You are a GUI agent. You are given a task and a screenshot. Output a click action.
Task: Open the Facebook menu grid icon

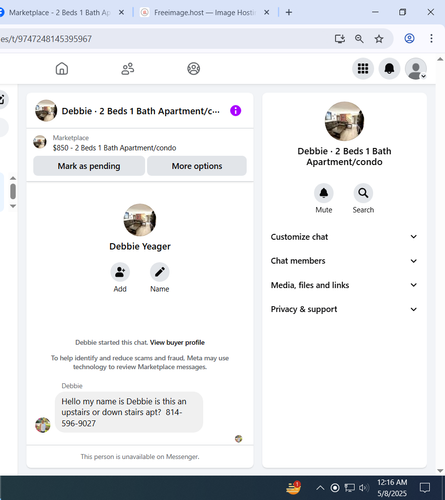tap(363, 69)
